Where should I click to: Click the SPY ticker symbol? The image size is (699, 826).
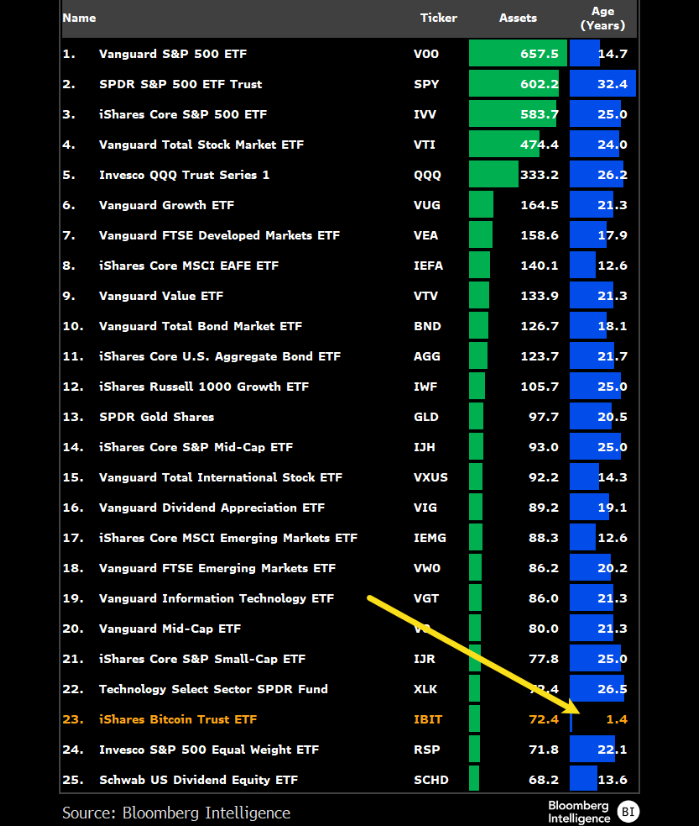[x=425, y=84]
